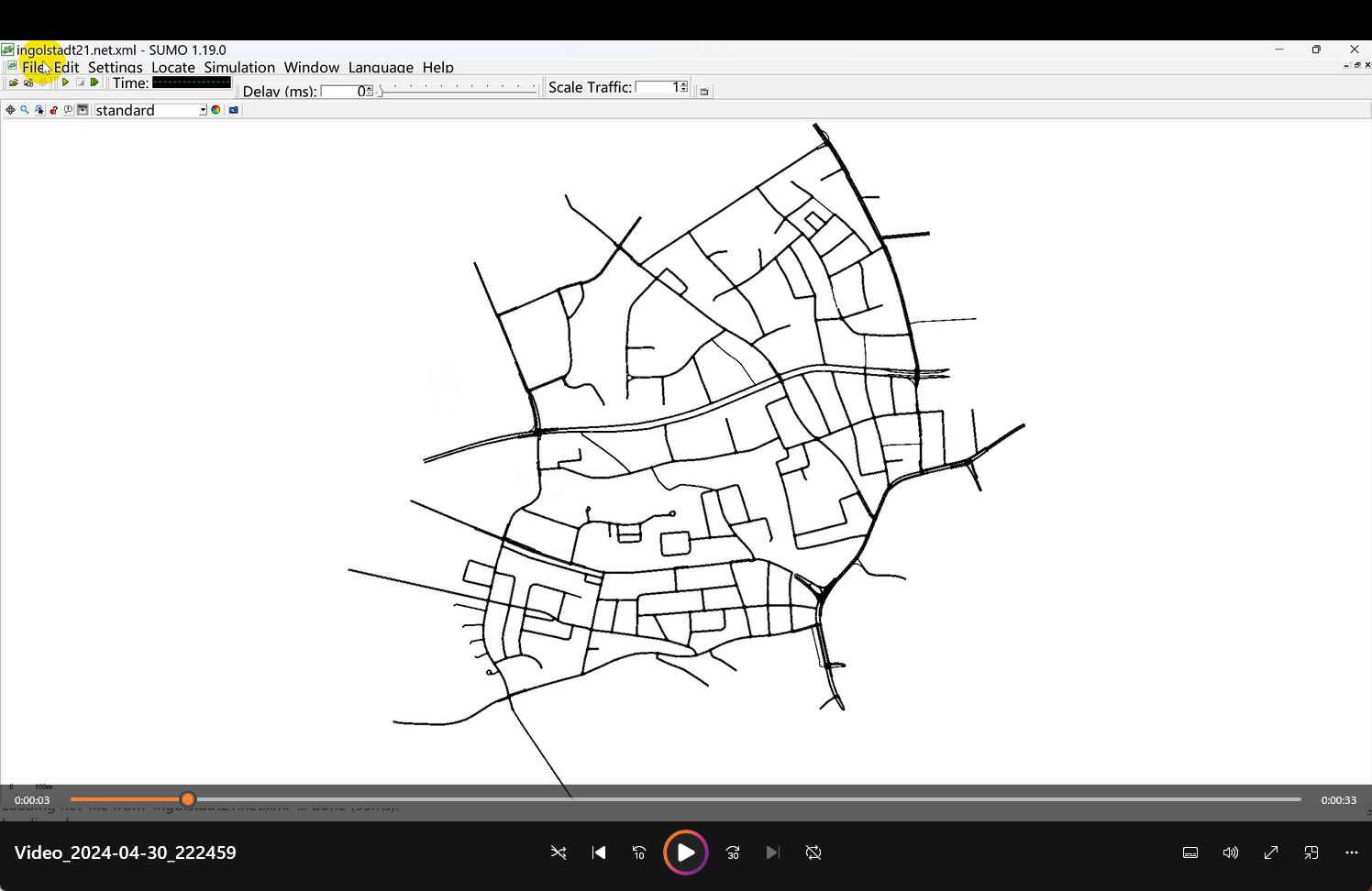Take a snapshot with the camera icon
The width and height of the screenshot is (1372, 891).
coord(234,110)
